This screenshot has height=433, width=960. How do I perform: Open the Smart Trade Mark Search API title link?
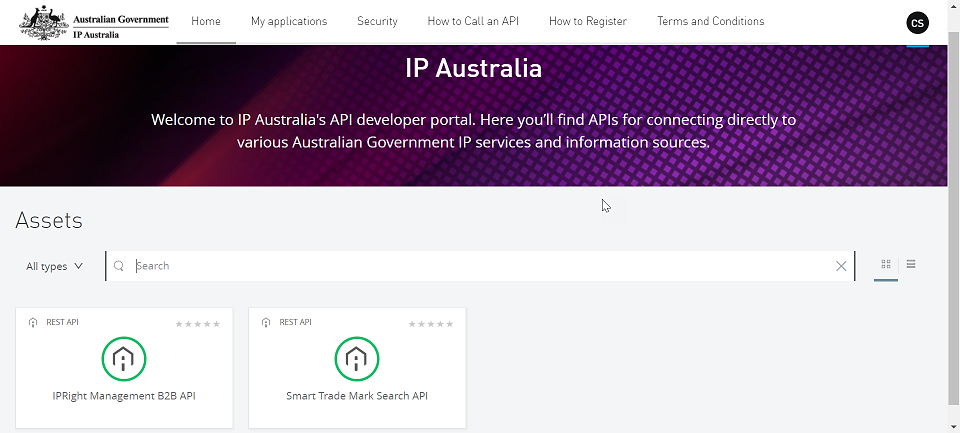357,396
